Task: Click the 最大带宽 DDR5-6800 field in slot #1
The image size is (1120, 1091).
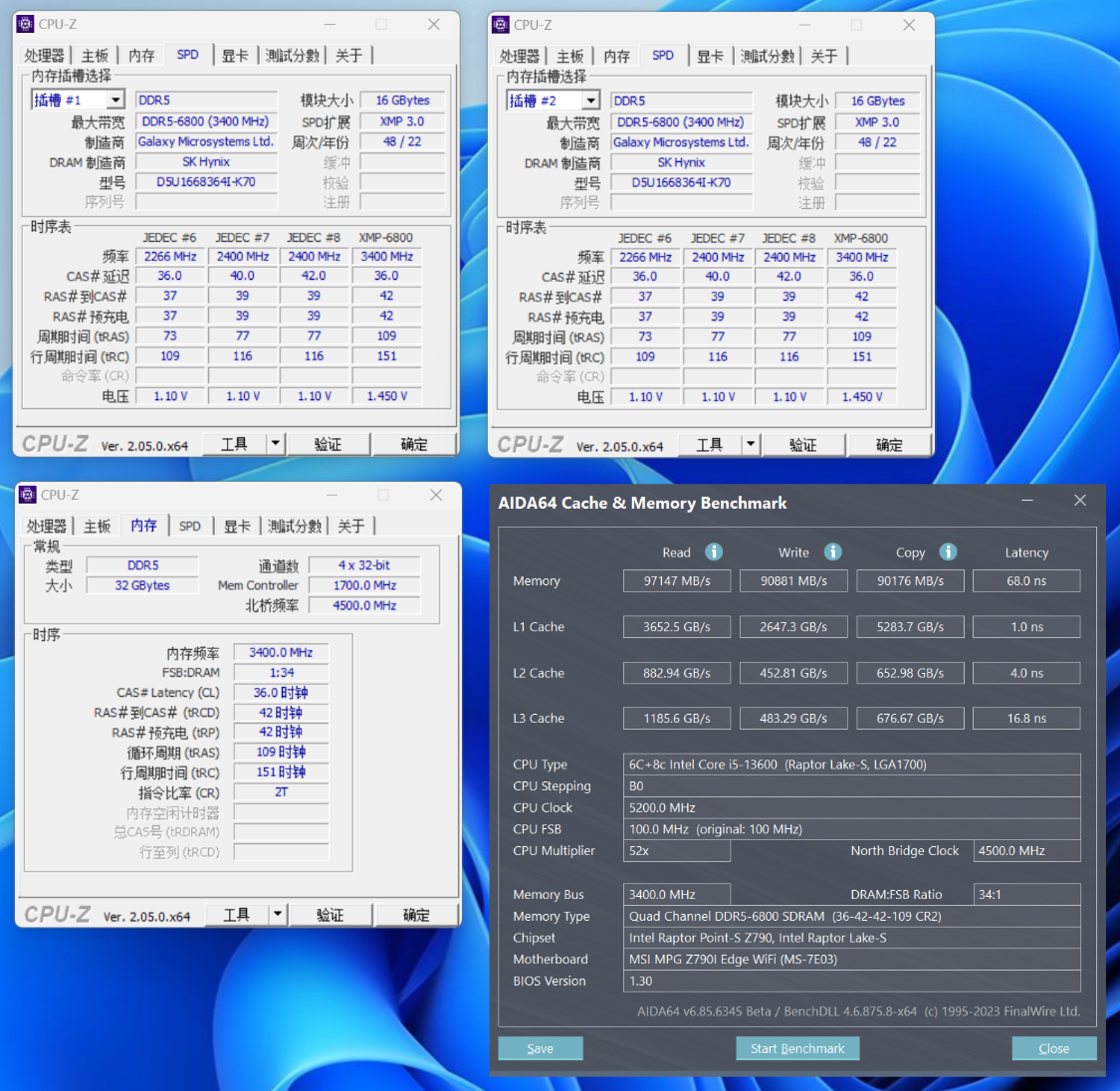Action: (x=206, y=121)
